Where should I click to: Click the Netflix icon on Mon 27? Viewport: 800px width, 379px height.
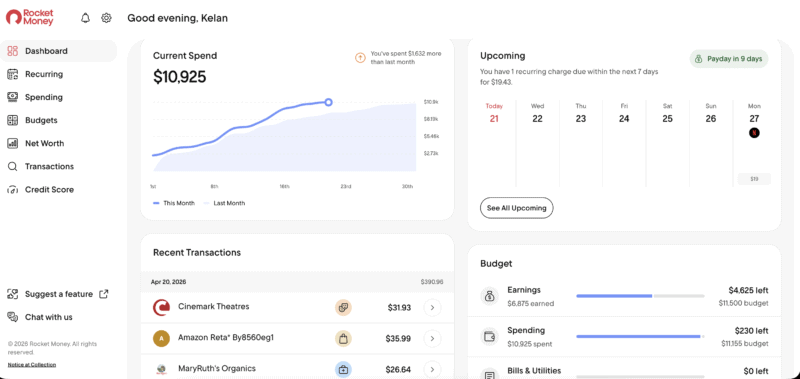(x=754, y=133)
